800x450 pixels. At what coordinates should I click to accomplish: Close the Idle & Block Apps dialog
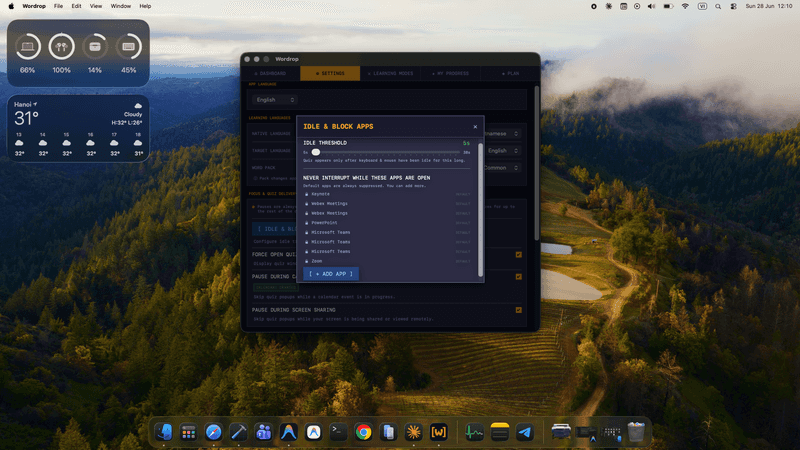pyautogui.click(x=475, y=127)
